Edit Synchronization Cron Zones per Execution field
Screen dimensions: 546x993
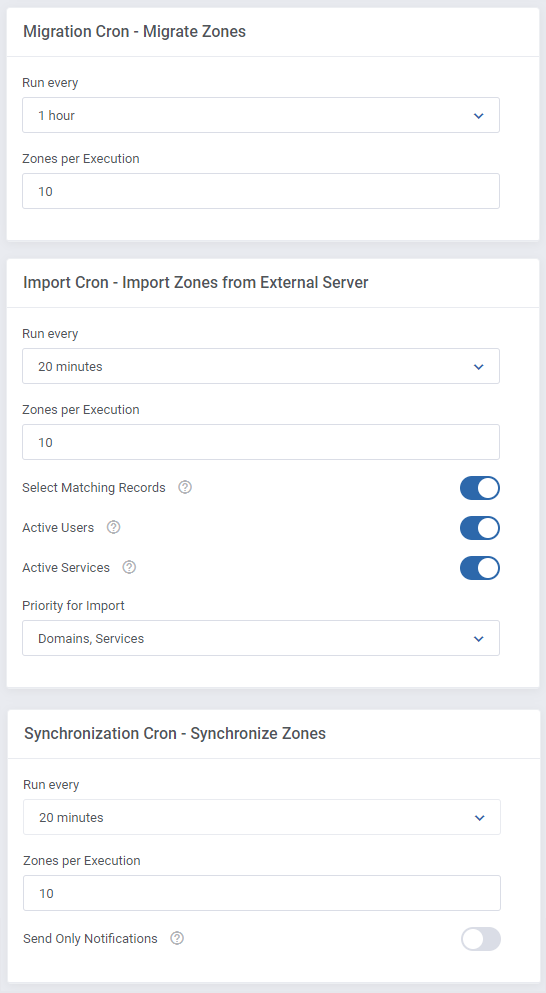click(x=262, y=893)
